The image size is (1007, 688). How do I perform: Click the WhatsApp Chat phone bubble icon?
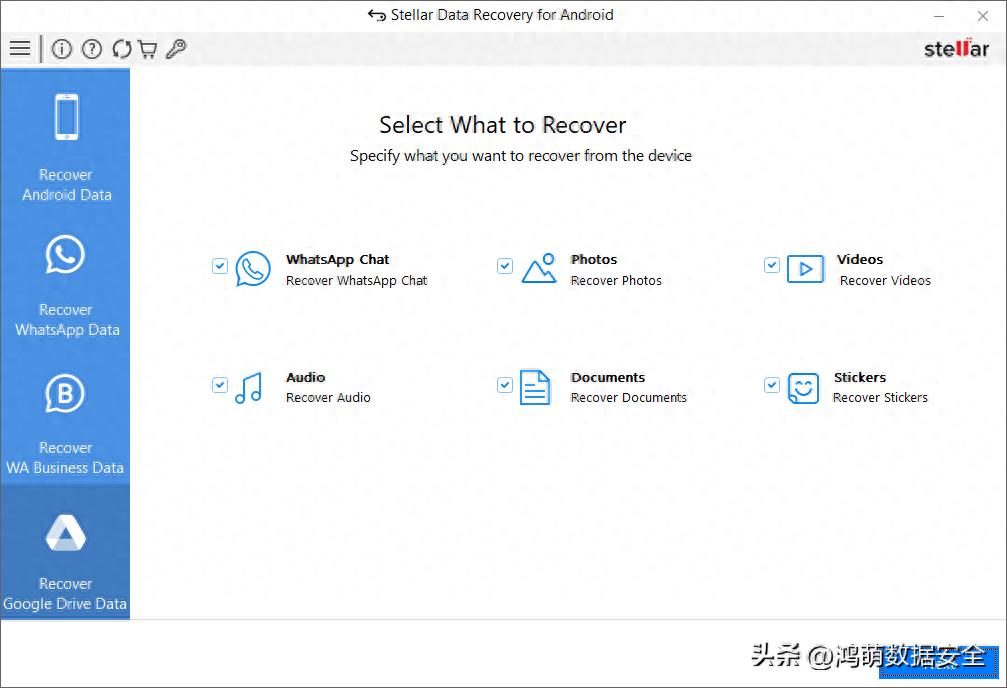point(253,269)
